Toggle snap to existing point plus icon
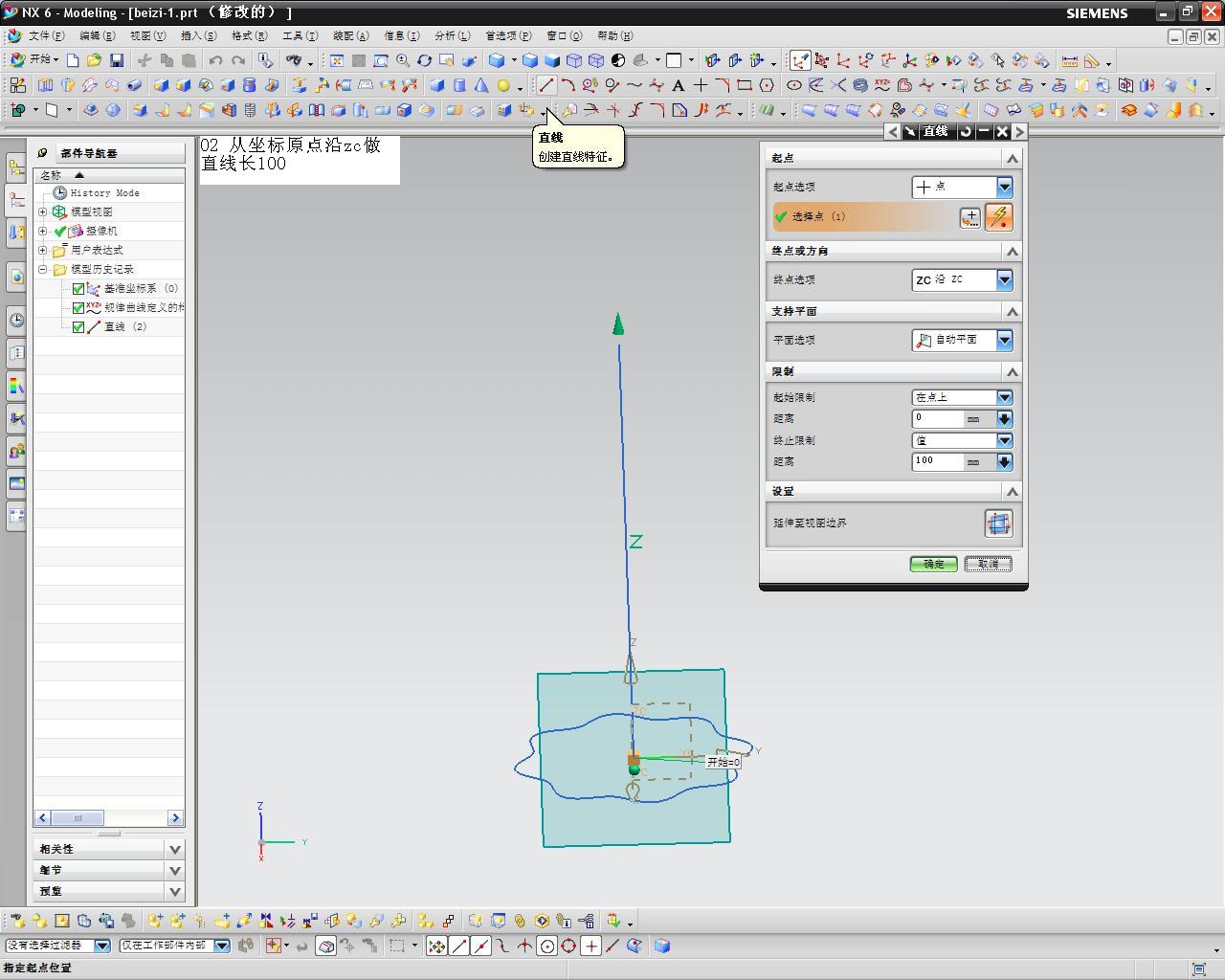Image resolution: width=1225 pixels, height=980 pixels. click(591, 947)
